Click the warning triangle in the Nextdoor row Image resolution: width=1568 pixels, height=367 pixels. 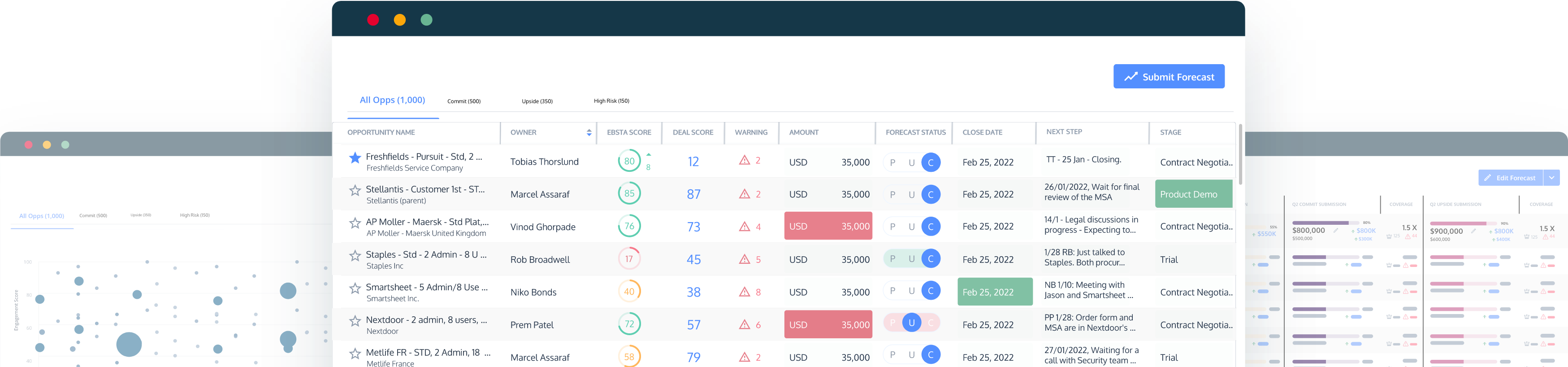(744, 325)
